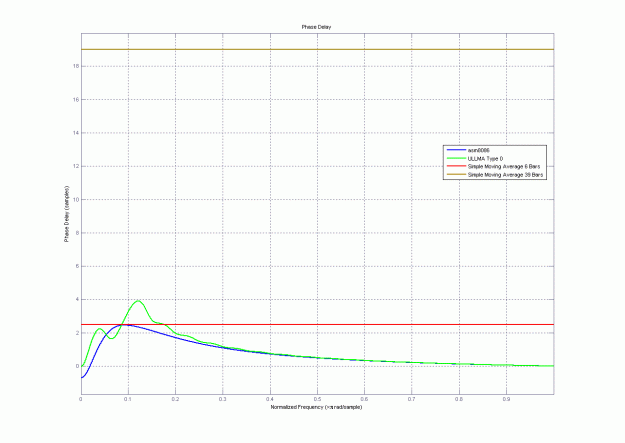Click the x-axis tick label 0.1
Viewport: 625px width, 443px height.
point(128,399)
